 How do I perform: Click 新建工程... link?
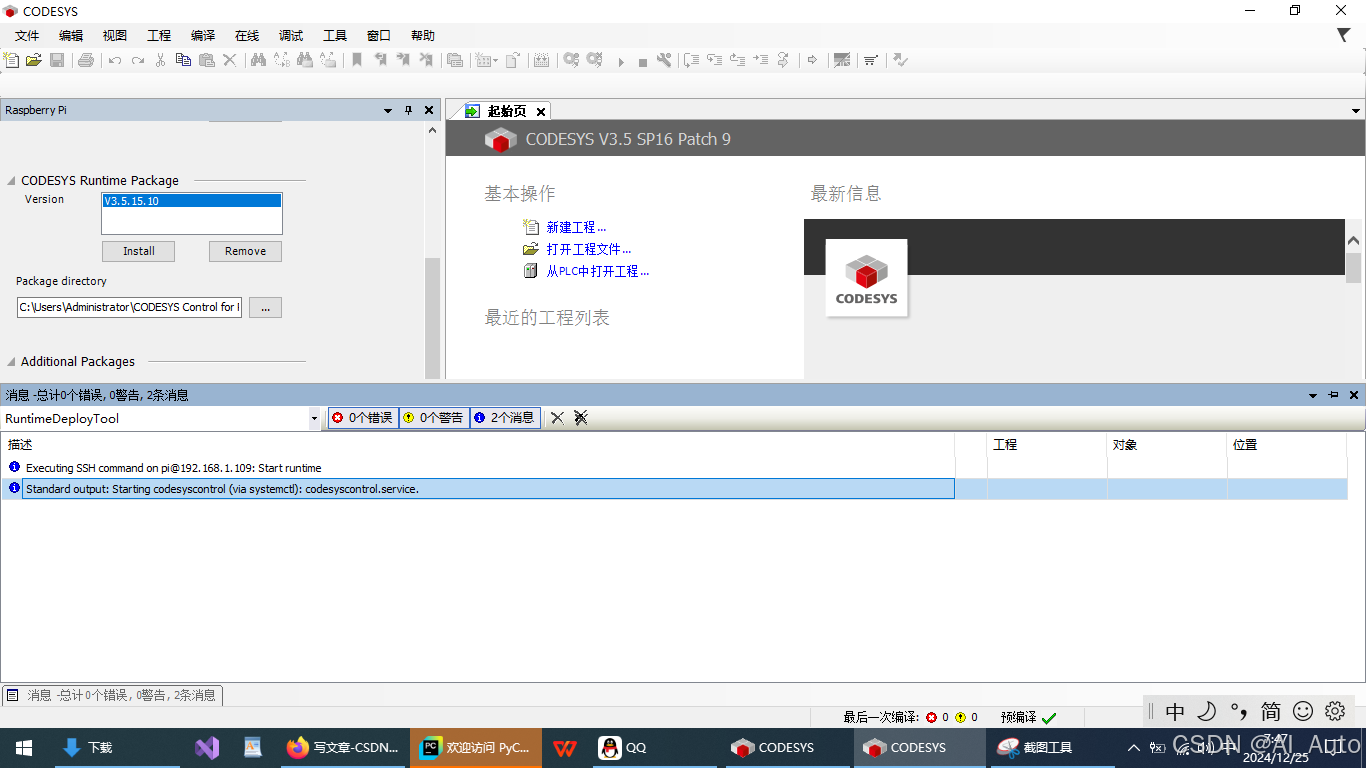click(576, 227)
